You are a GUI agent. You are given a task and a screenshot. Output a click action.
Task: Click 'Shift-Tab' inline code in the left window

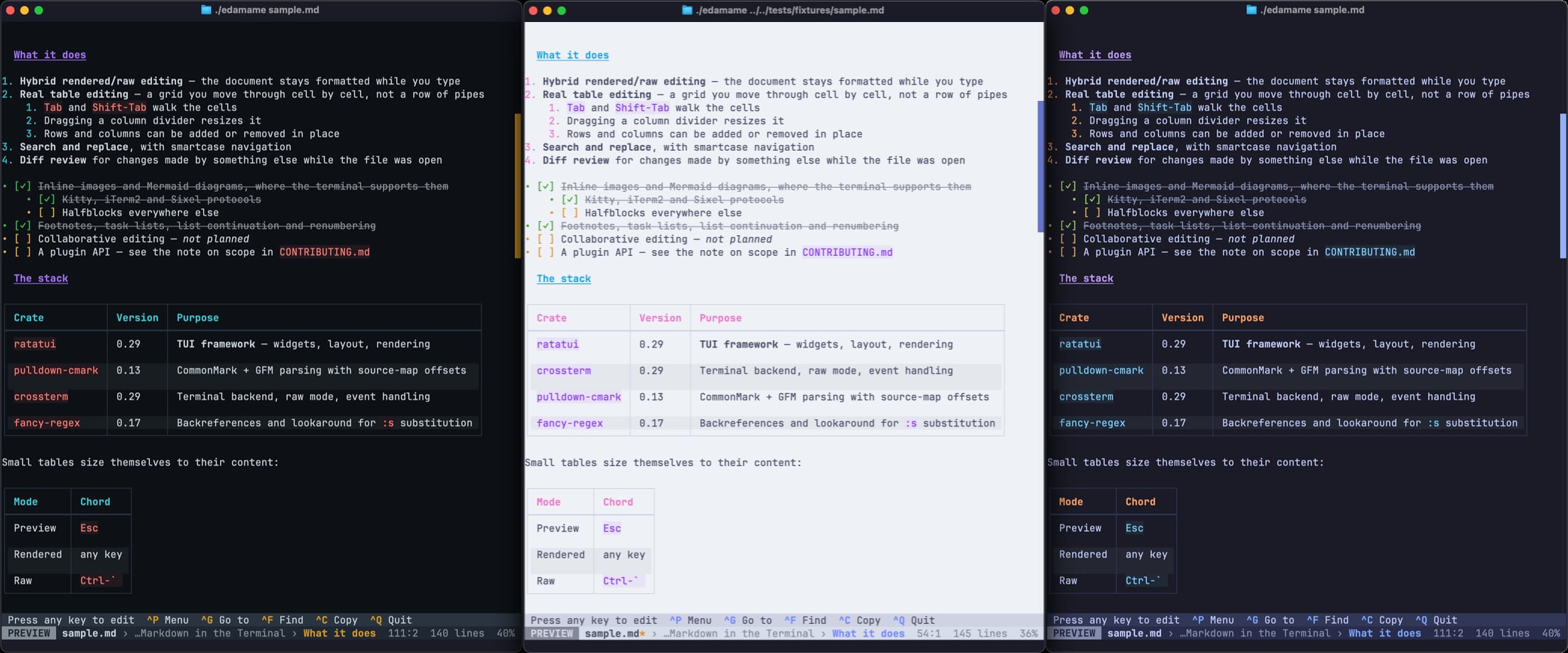click(119, 107)
